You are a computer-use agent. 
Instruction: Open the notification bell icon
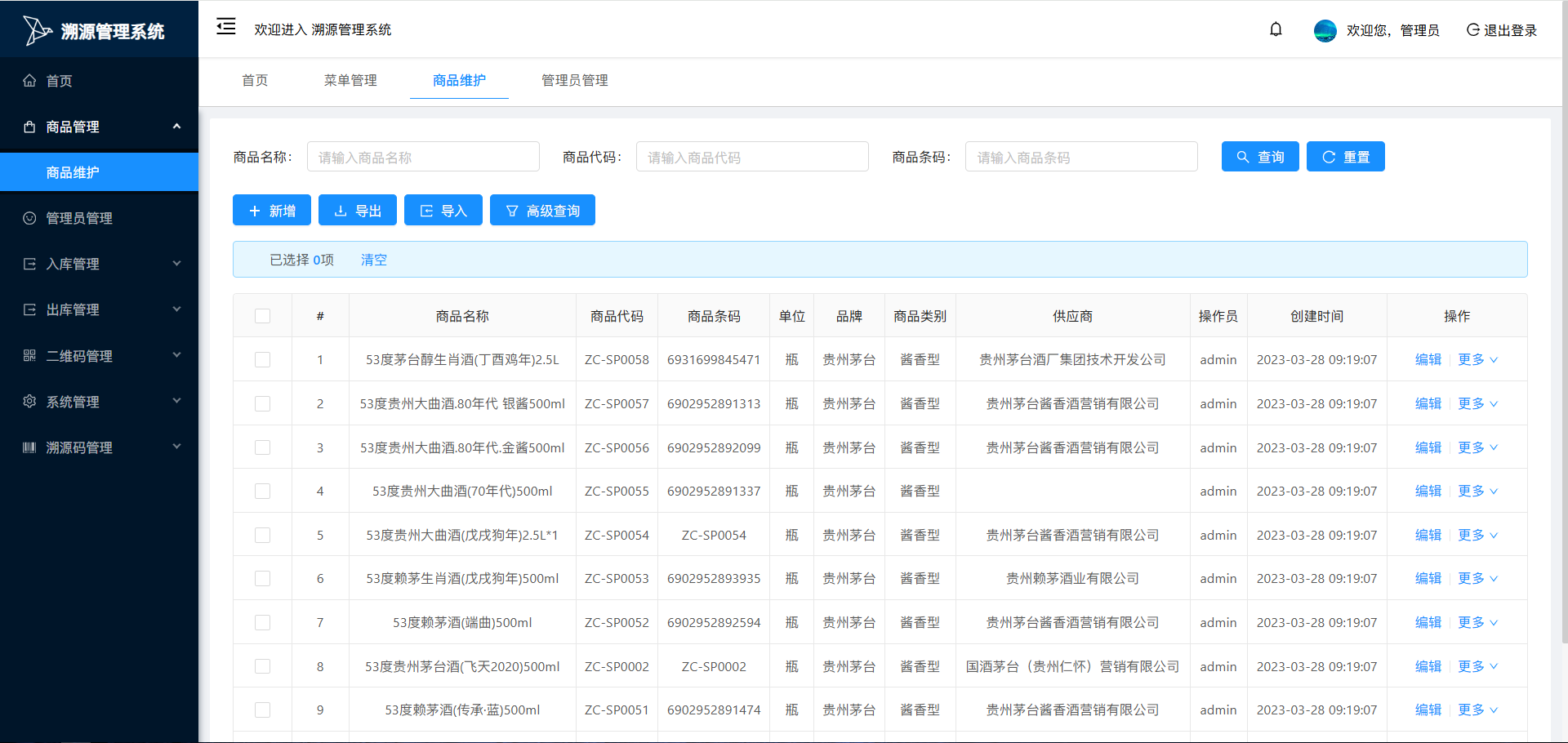coord(1276,29)
